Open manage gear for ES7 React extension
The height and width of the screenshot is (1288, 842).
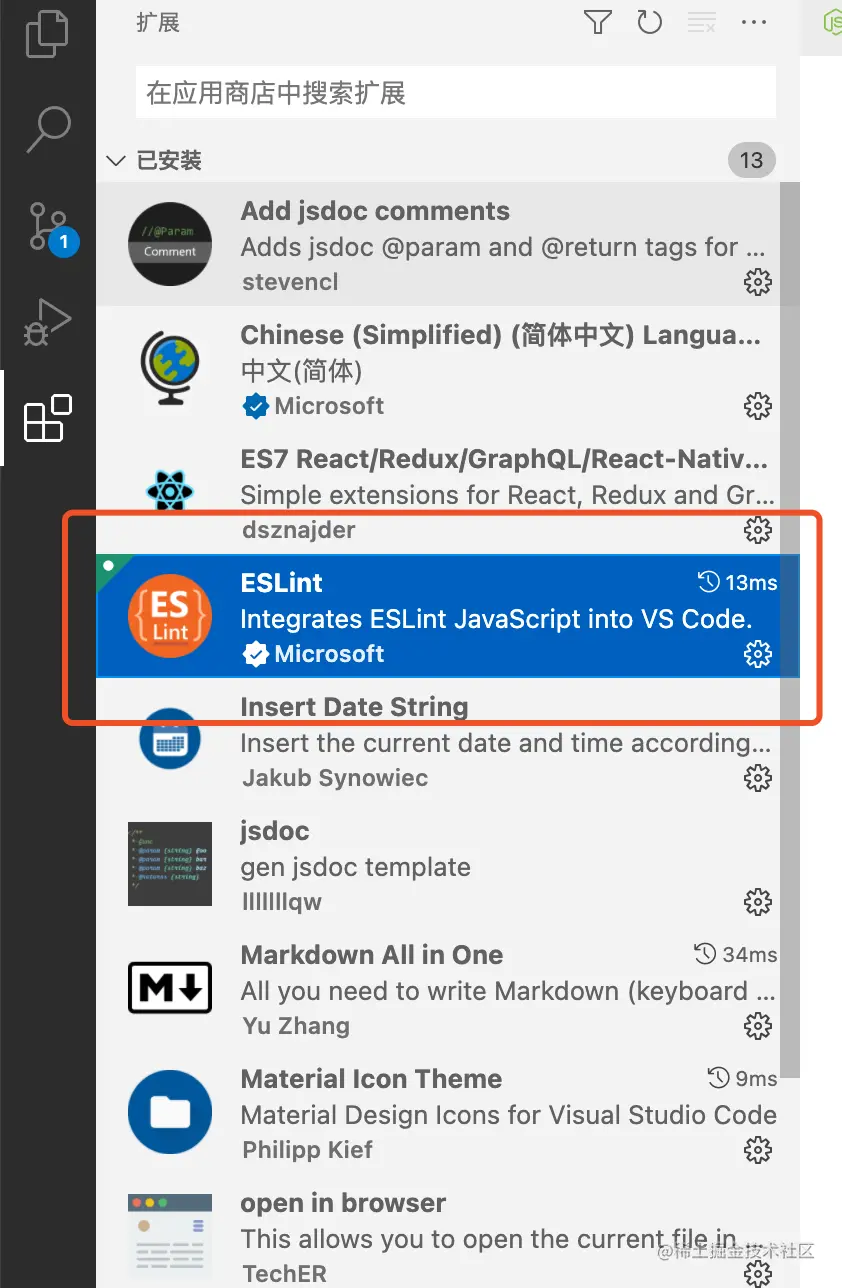(x=758, y=530)
